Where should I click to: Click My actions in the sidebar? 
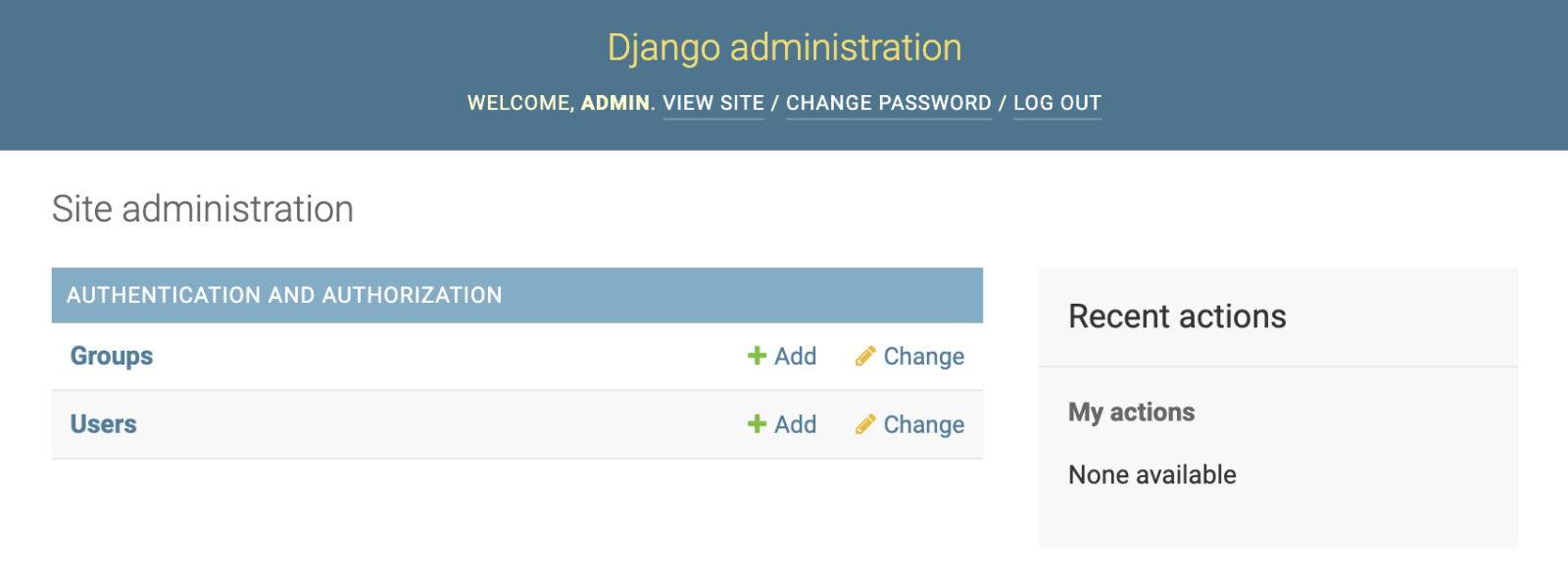click(x=1131, y=413)
